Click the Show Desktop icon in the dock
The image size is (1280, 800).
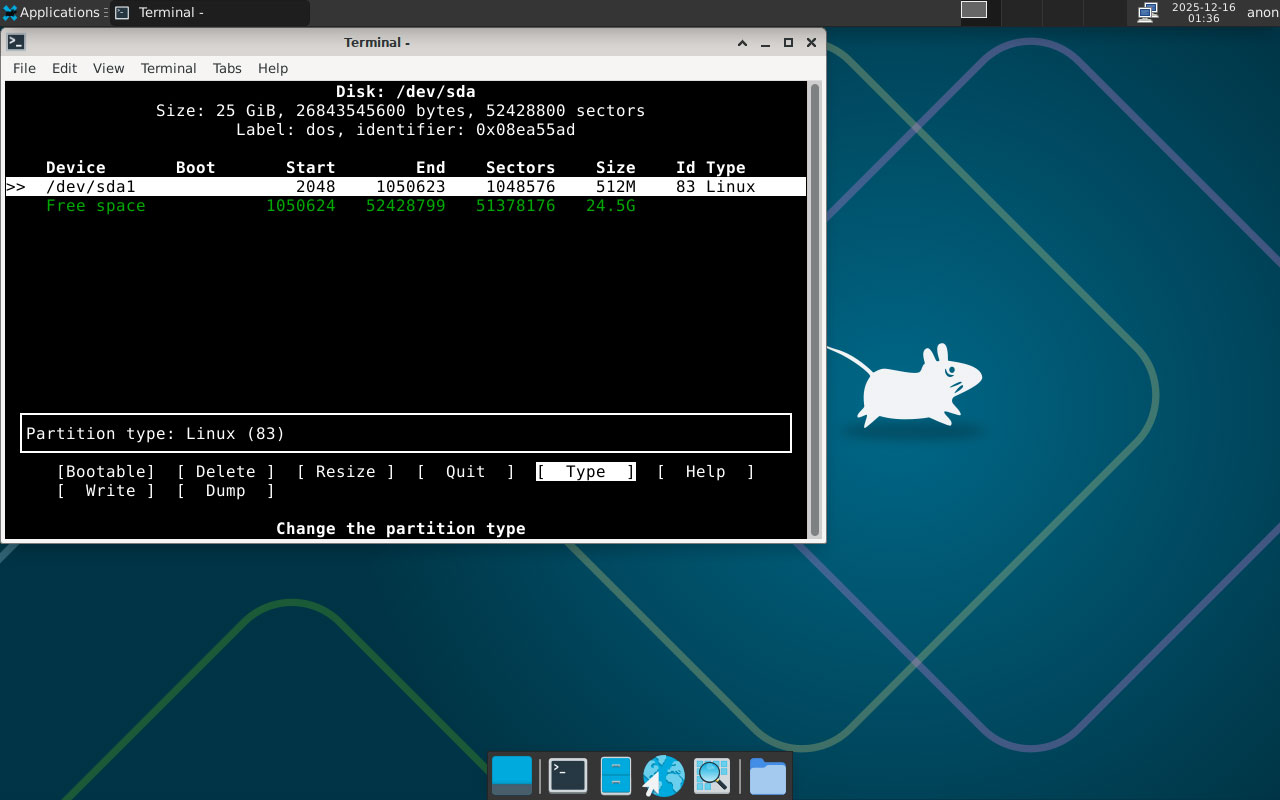coord(512,776)
